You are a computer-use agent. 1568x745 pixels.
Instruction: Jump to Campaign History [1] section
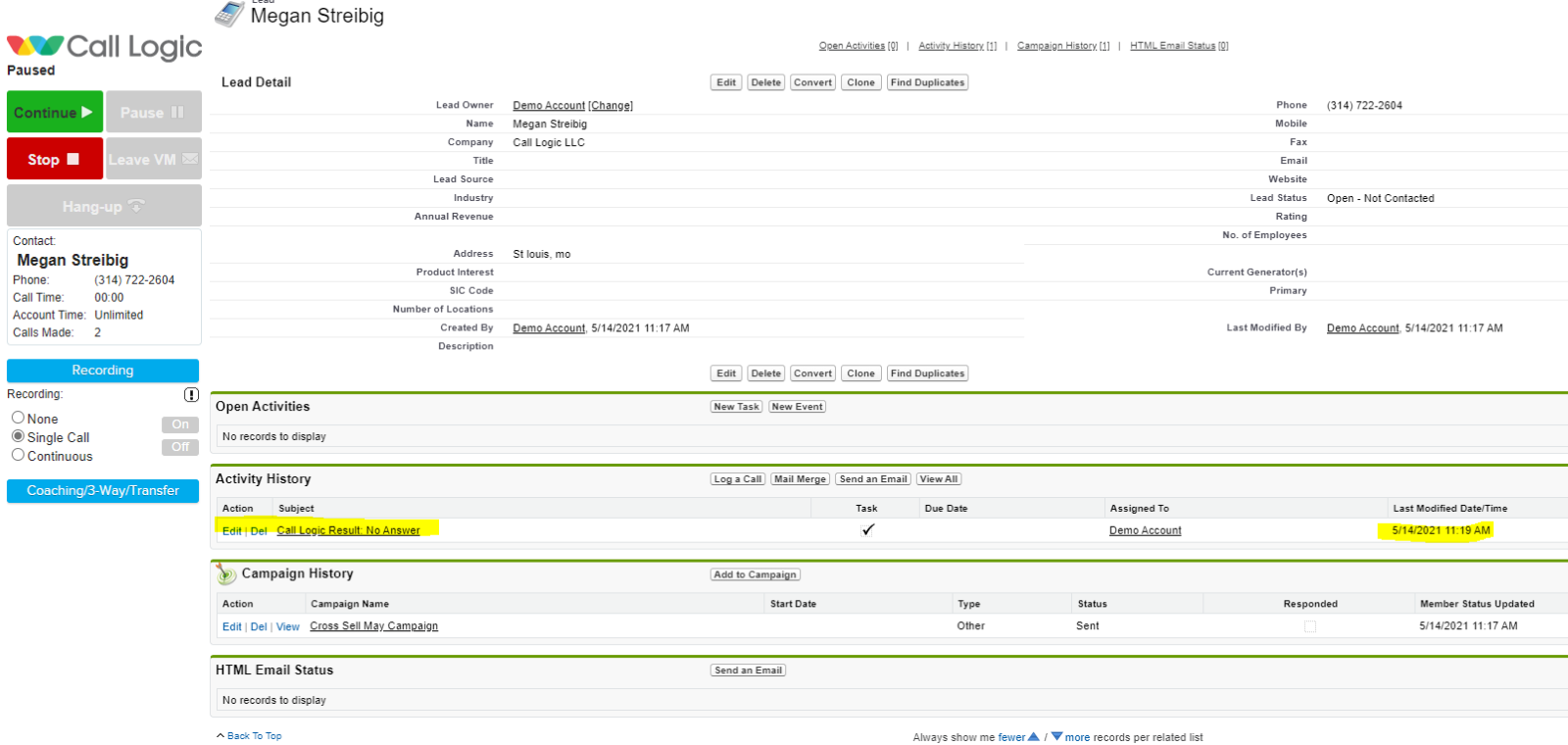pos(1063,46)
